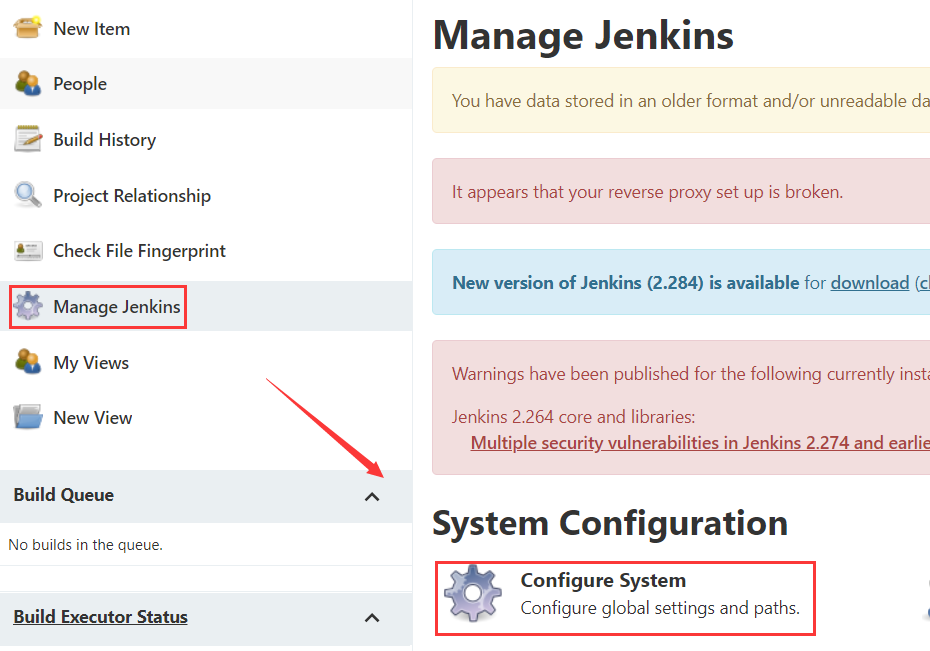
Task: Click 'Warnings have been published' message text
Action: [x=691, y=374]
